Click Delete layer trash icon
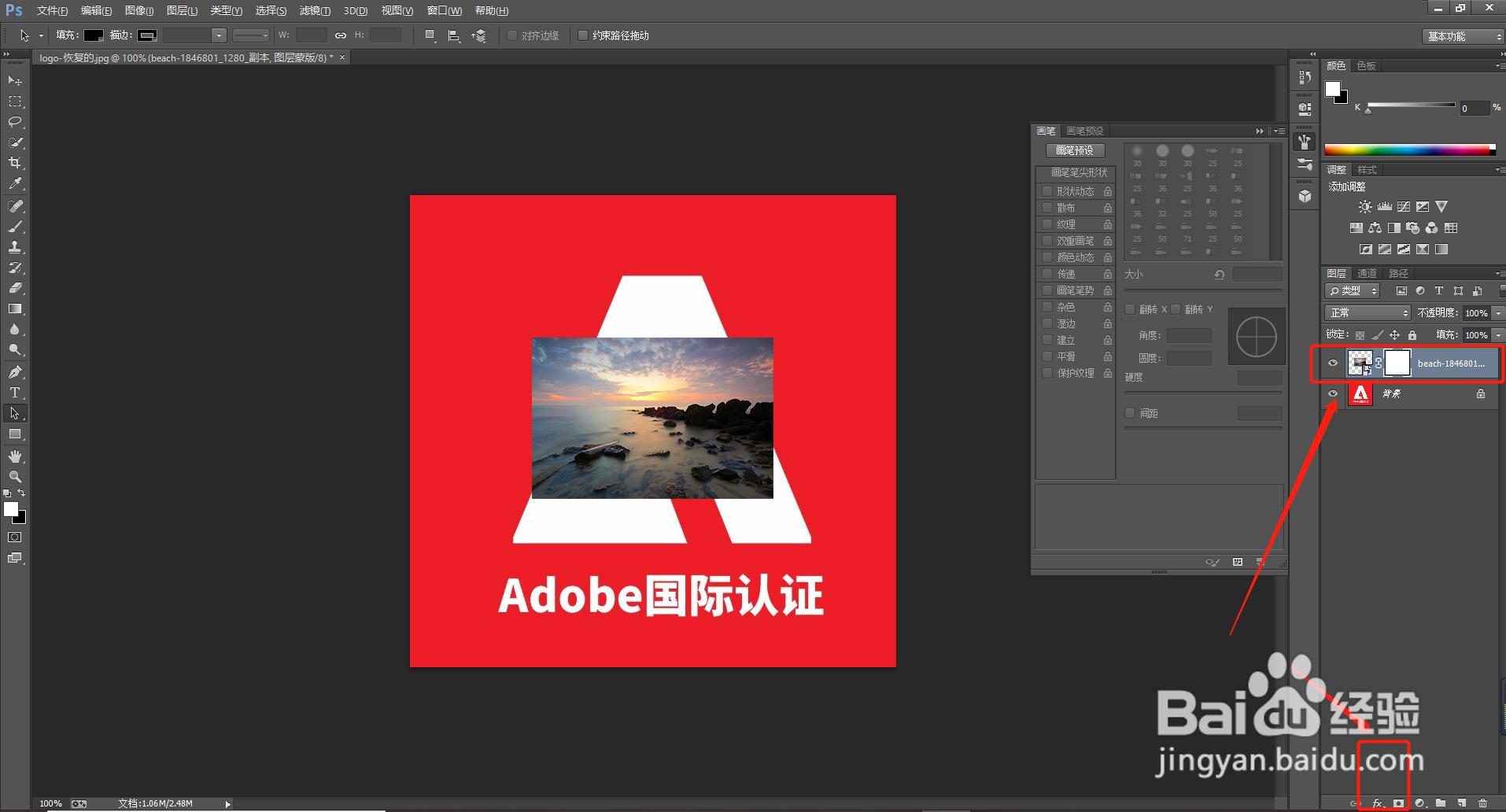Viewport: 1506px width, 812px height. pyautogui.click(x=1482, y=803)
